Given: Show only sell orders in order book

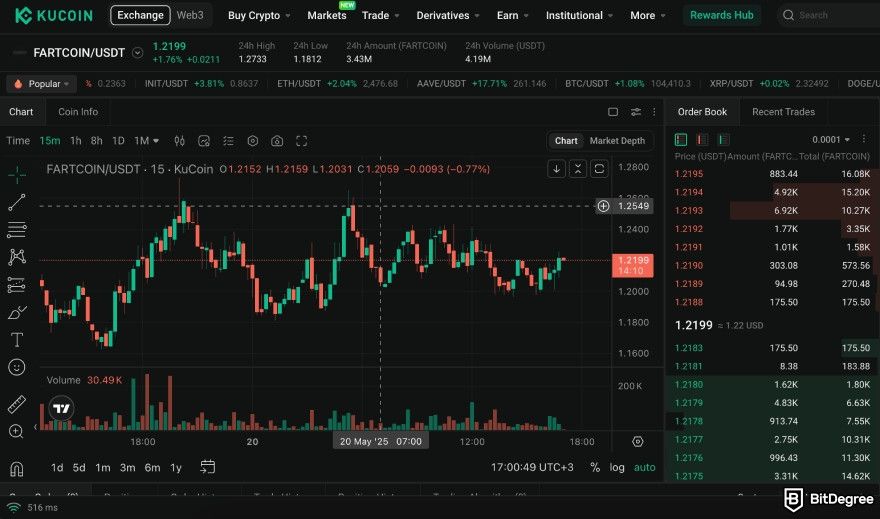Looking at the screenshot, I should [702, 139].
